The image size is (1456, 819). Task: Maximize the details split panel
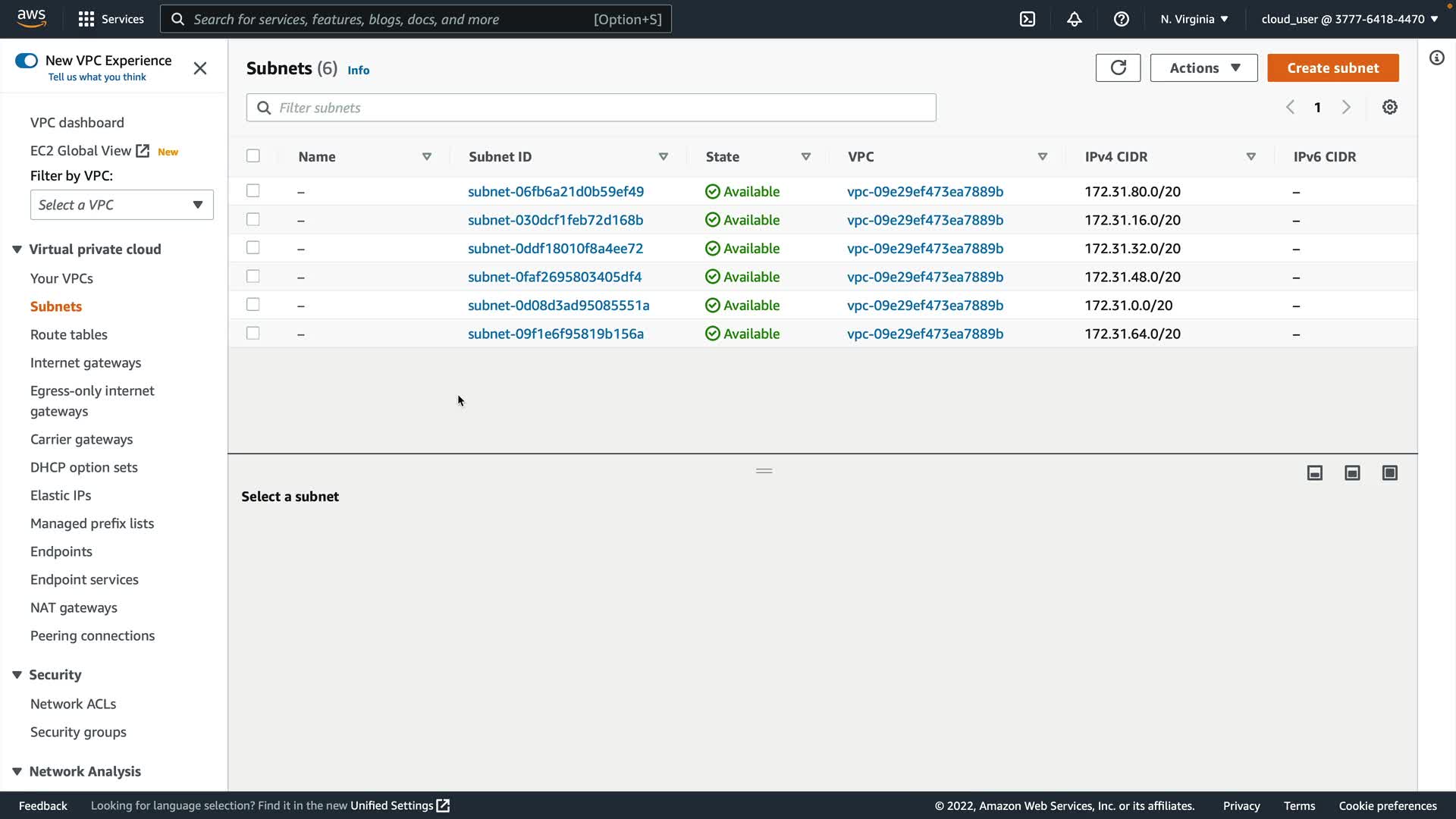tap(1389, 473)
